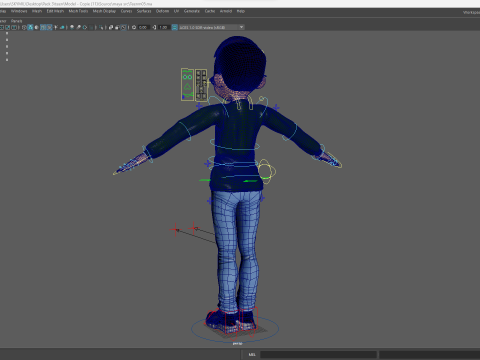Viewport: 480px width, 360px height.
Task: Select the blue cross control at right shoulder
Action: [x=276, y=107]
